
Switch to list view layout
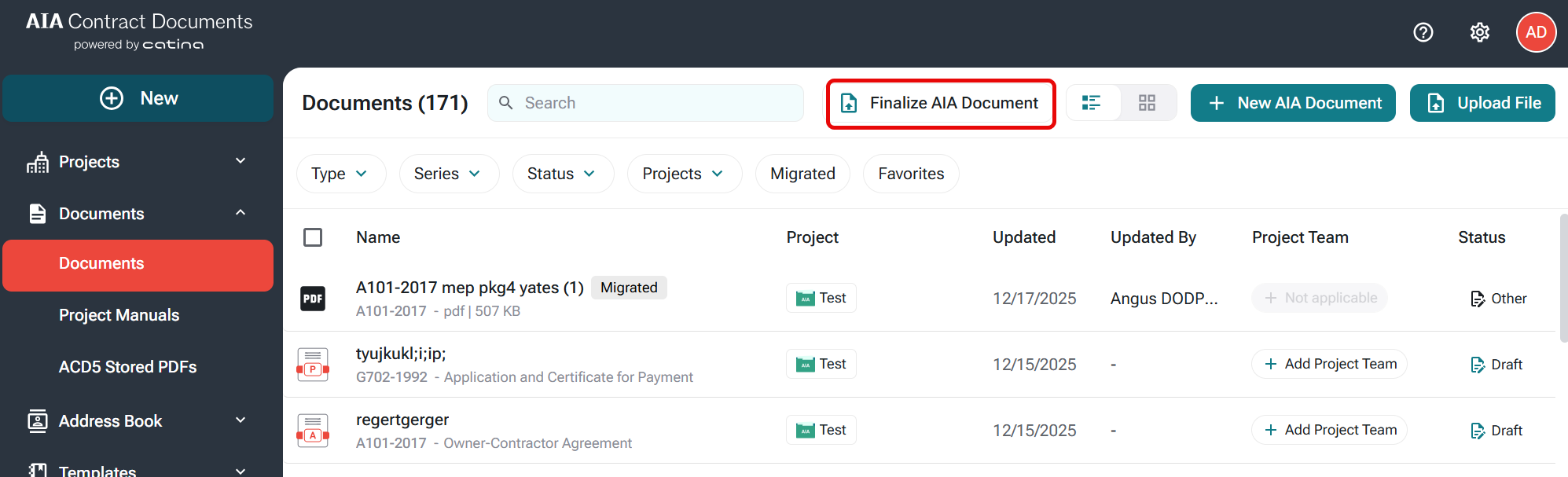(x=1092, y=103)
